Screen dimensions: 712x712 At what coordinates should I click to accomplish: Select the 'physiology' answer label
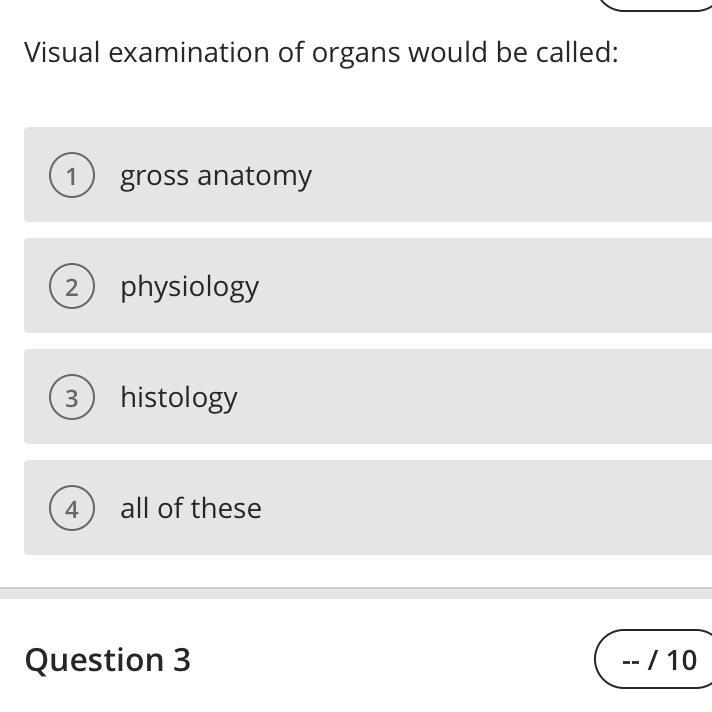point(189,287)
